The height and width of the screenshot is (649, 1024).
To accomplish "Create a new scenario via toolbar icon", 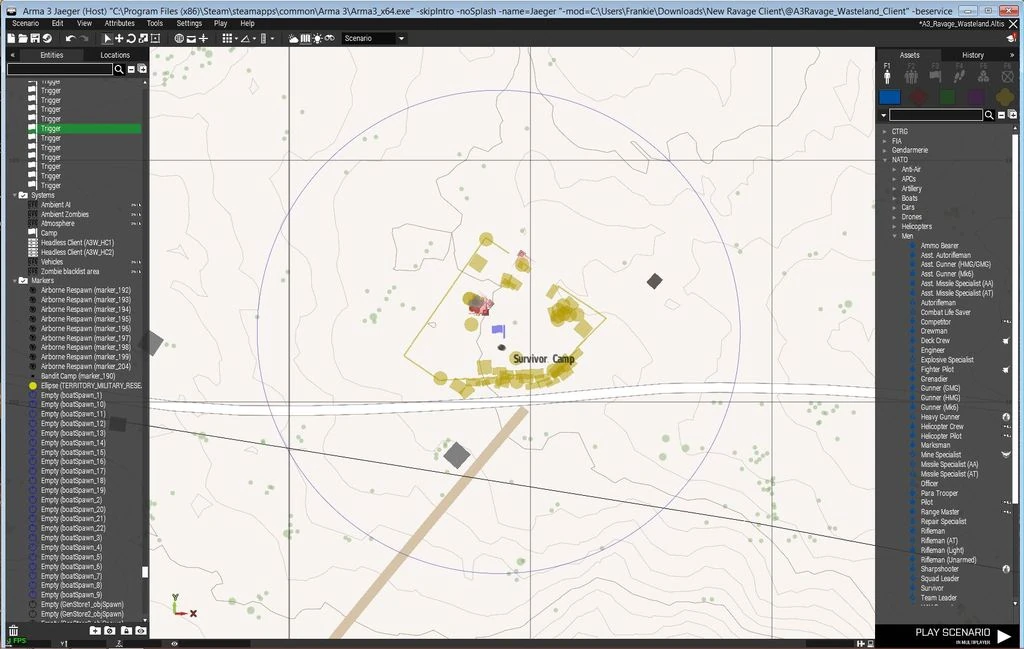I will pos(11,39).
